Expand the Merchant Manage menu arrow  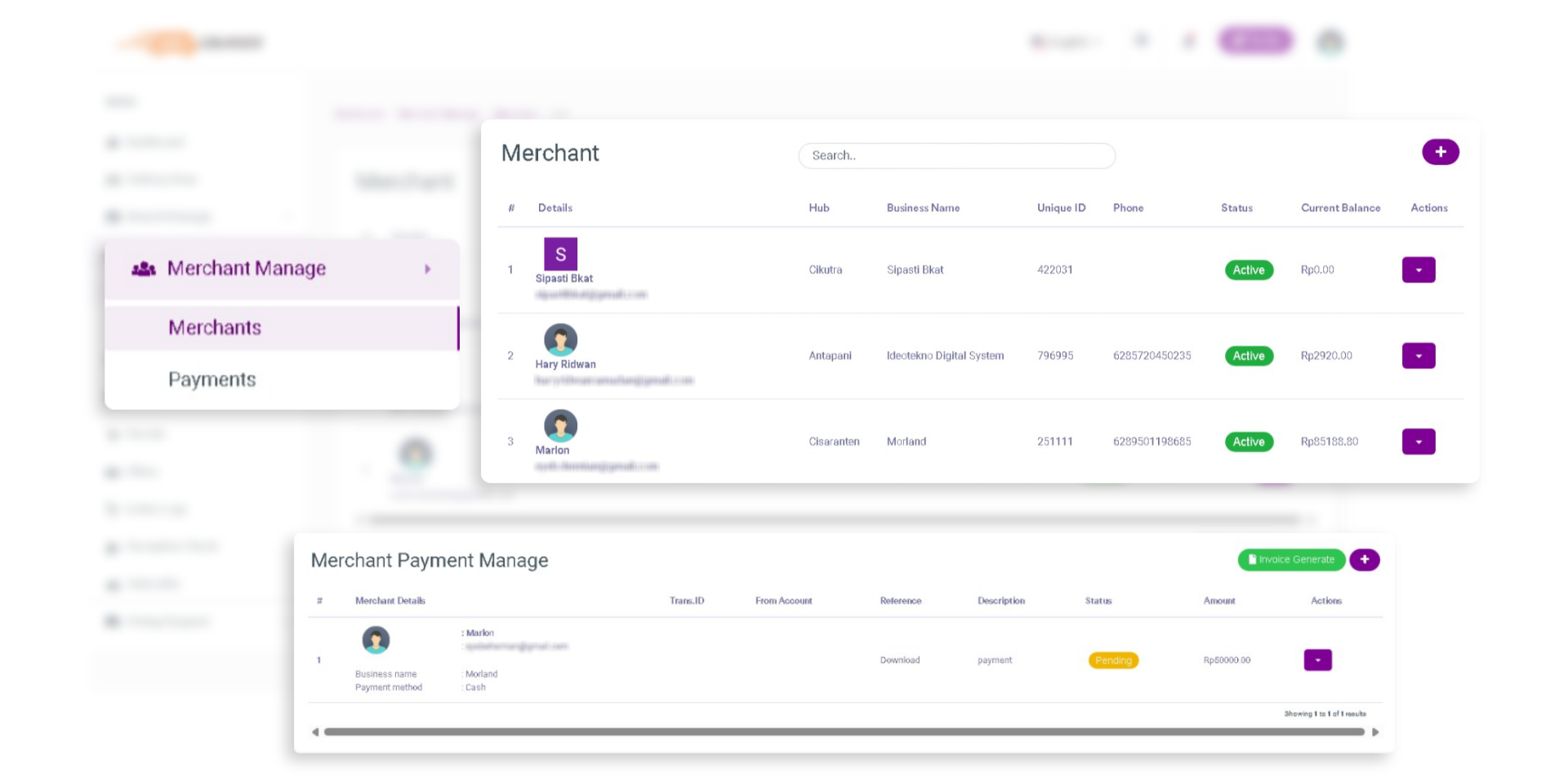click(427, 269)
